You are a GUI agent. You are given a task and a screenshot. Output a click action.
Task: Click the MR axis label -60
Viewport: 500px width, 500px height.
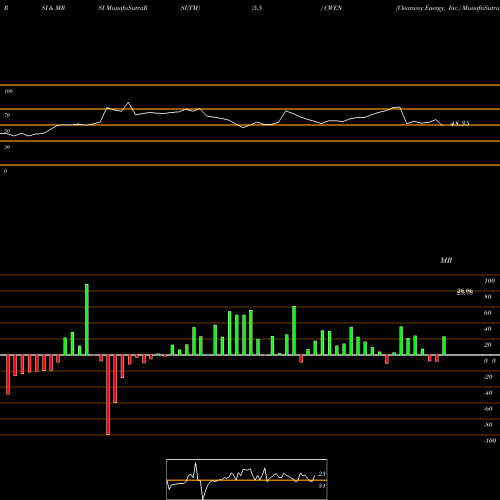pos(488,409)
